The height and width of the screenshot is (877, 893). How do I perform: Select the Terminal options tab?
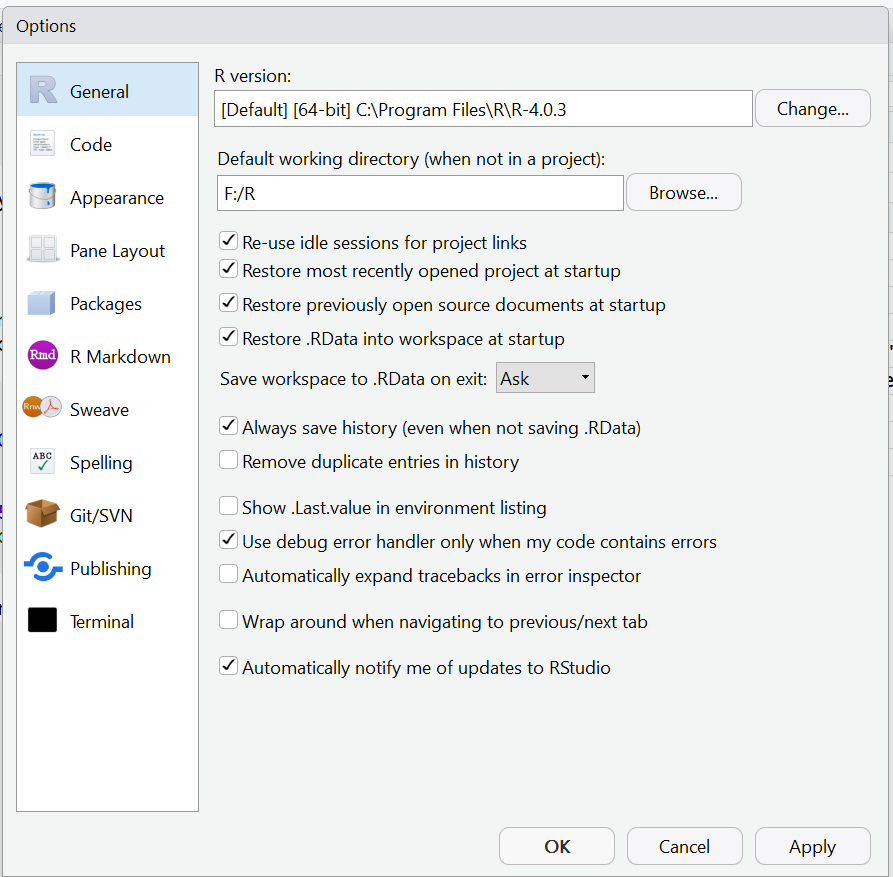click(108, 620)
